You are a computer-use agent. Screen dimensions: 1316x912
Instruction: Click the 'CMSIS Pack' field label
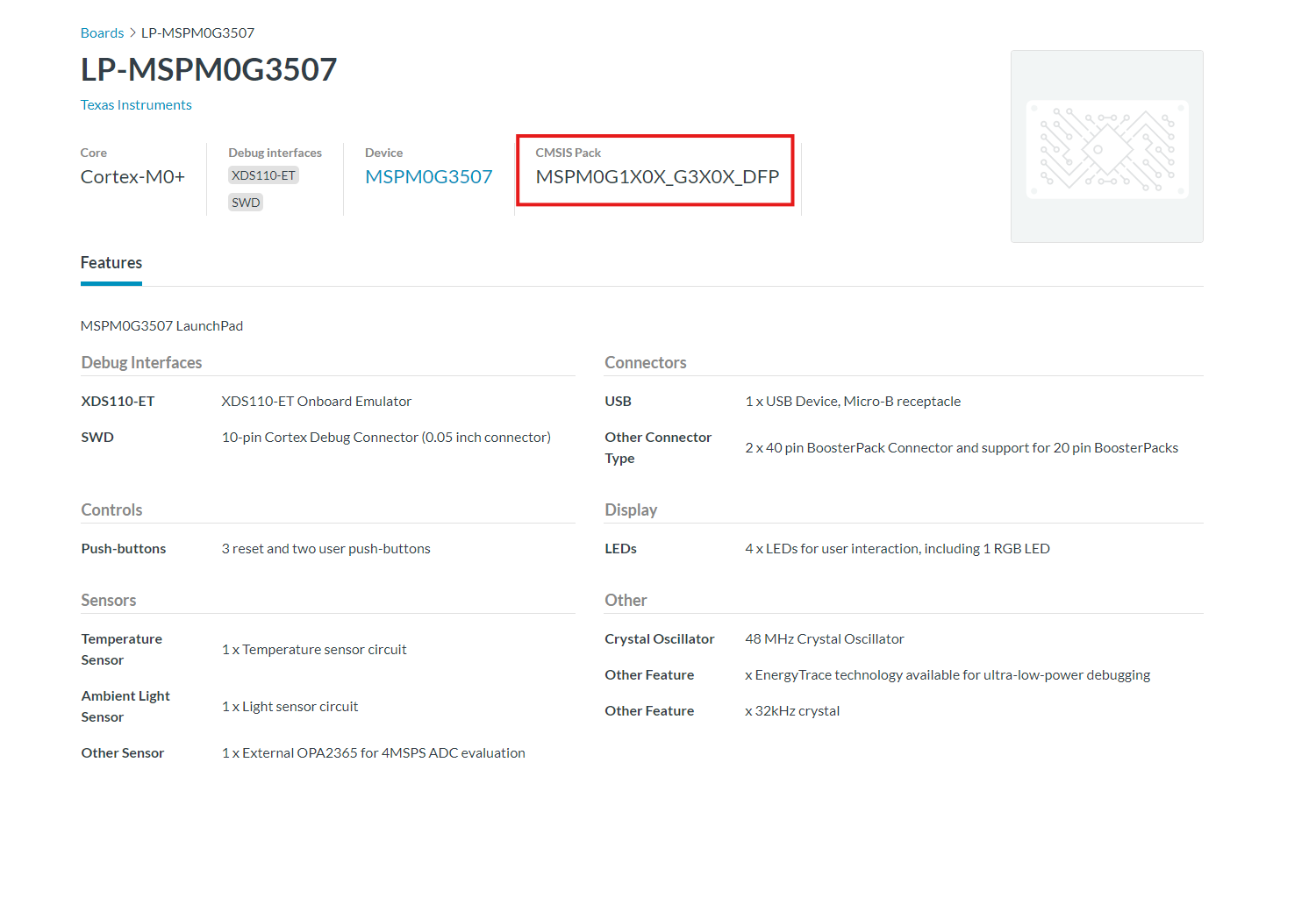(569, 153)
